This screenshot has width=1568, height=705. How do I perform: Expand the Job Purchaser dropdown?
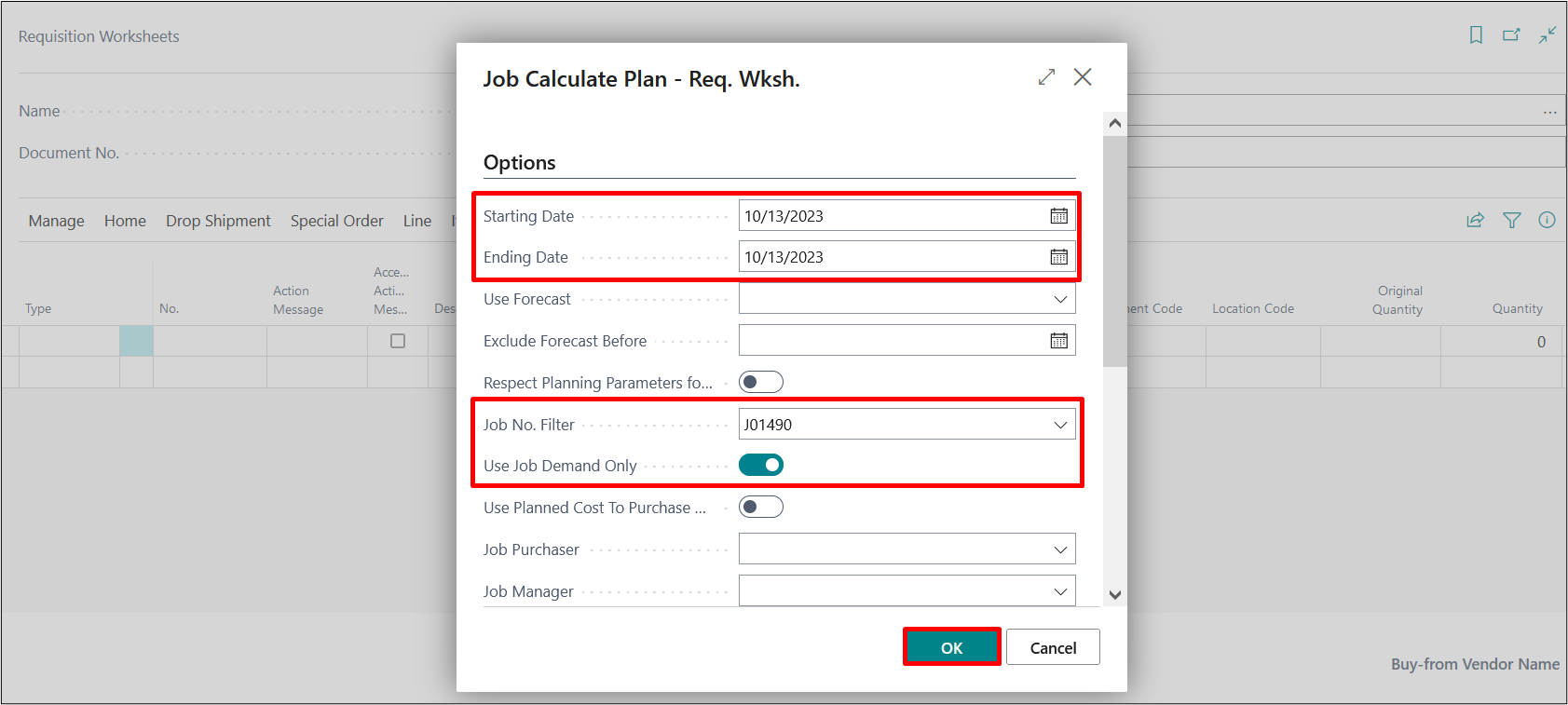click(1059, 549)
